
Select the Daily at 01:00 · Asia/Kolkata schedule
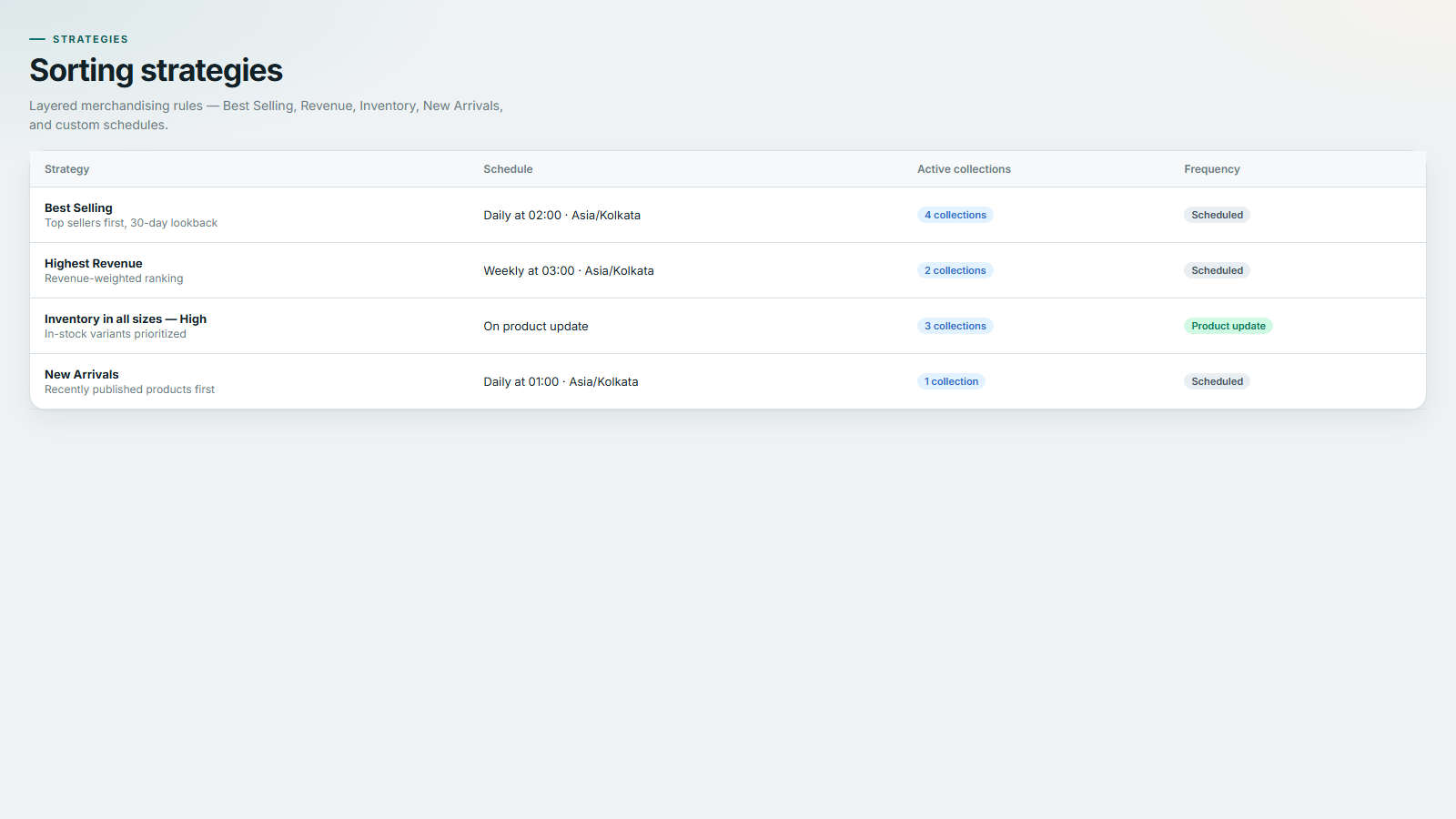click(x=561, y=382)
